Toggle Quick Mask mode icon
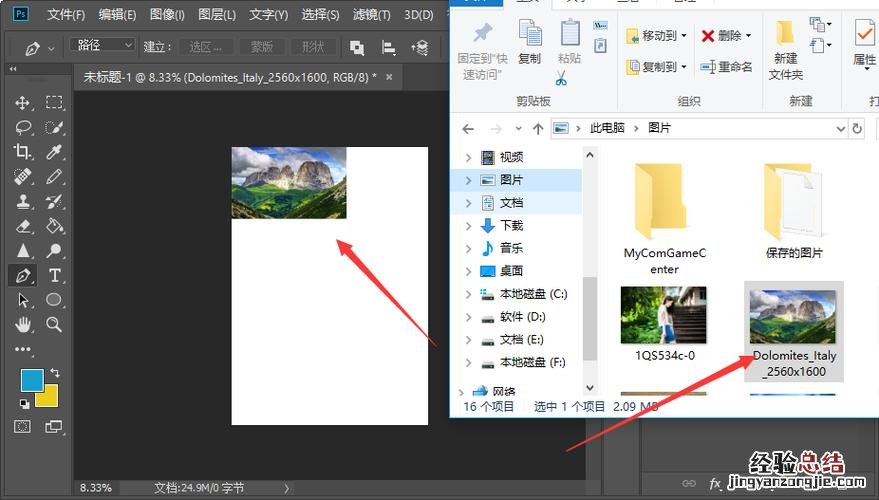The width and height of the screenshot is (879, 500). 22,426
